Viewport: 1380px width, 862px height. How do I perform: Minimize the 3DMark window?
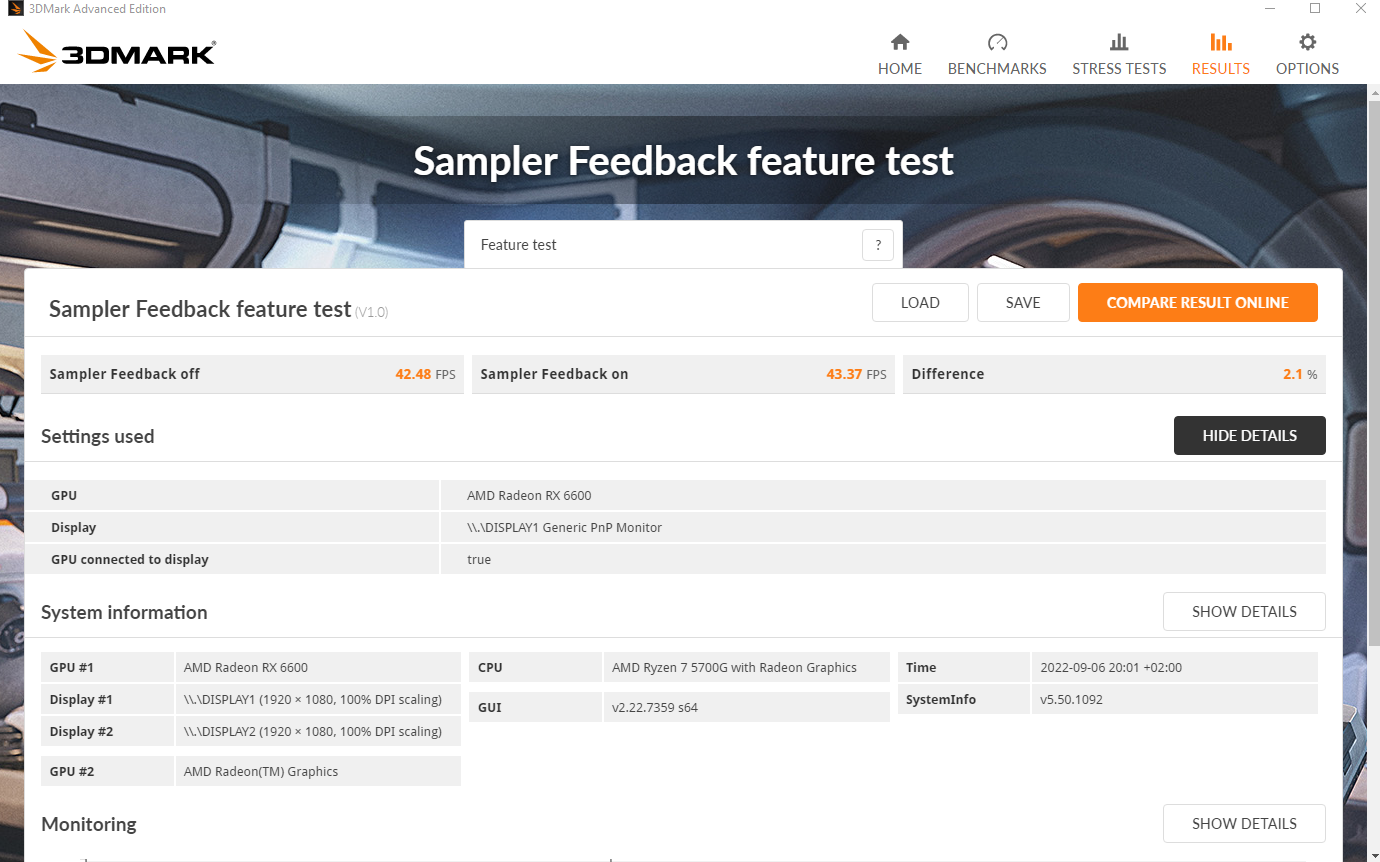[1269, 9]
